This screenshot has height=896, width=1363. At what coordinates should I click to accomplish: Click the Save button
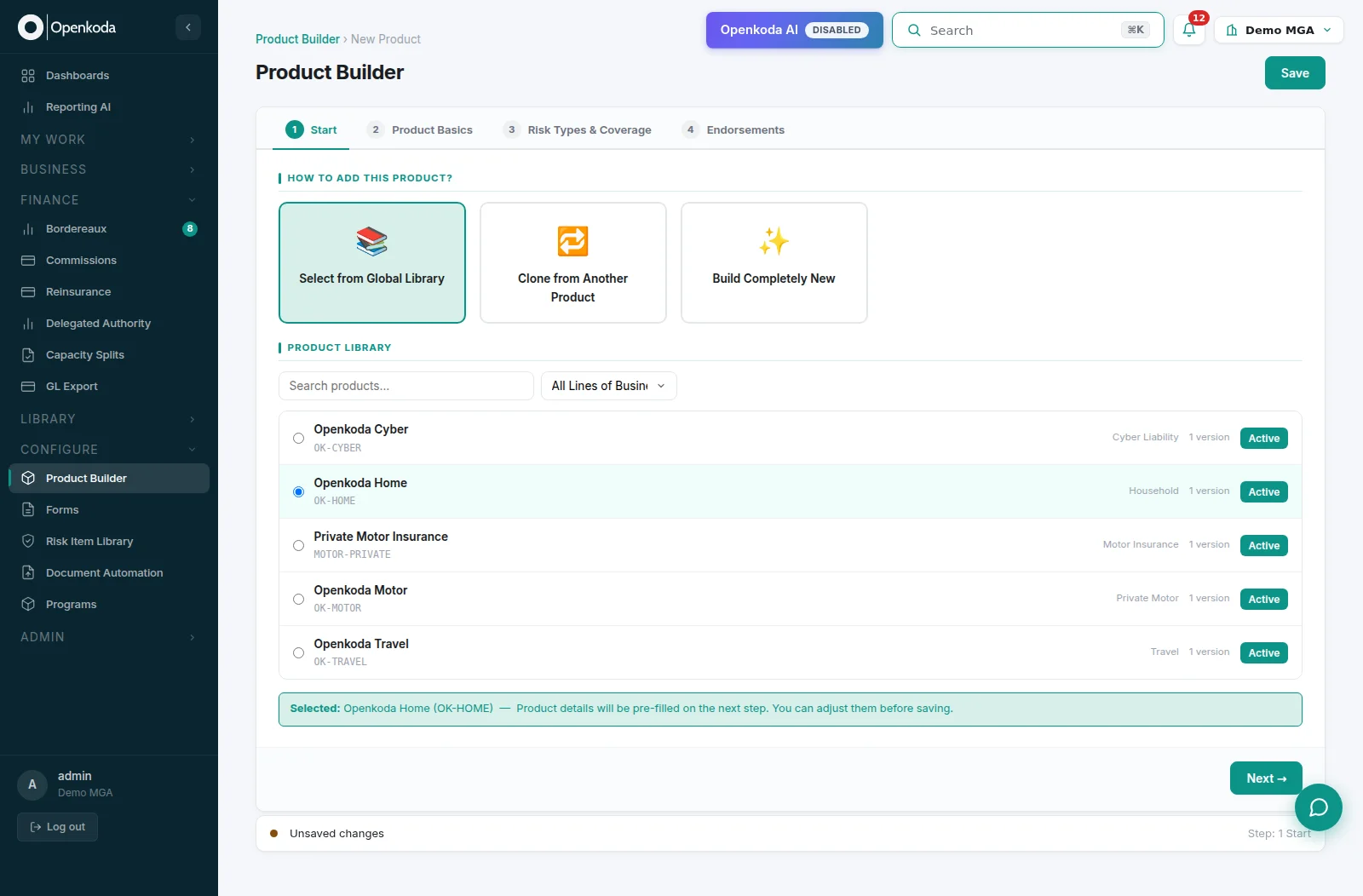pyautogui.click(x=1295, y=73)
